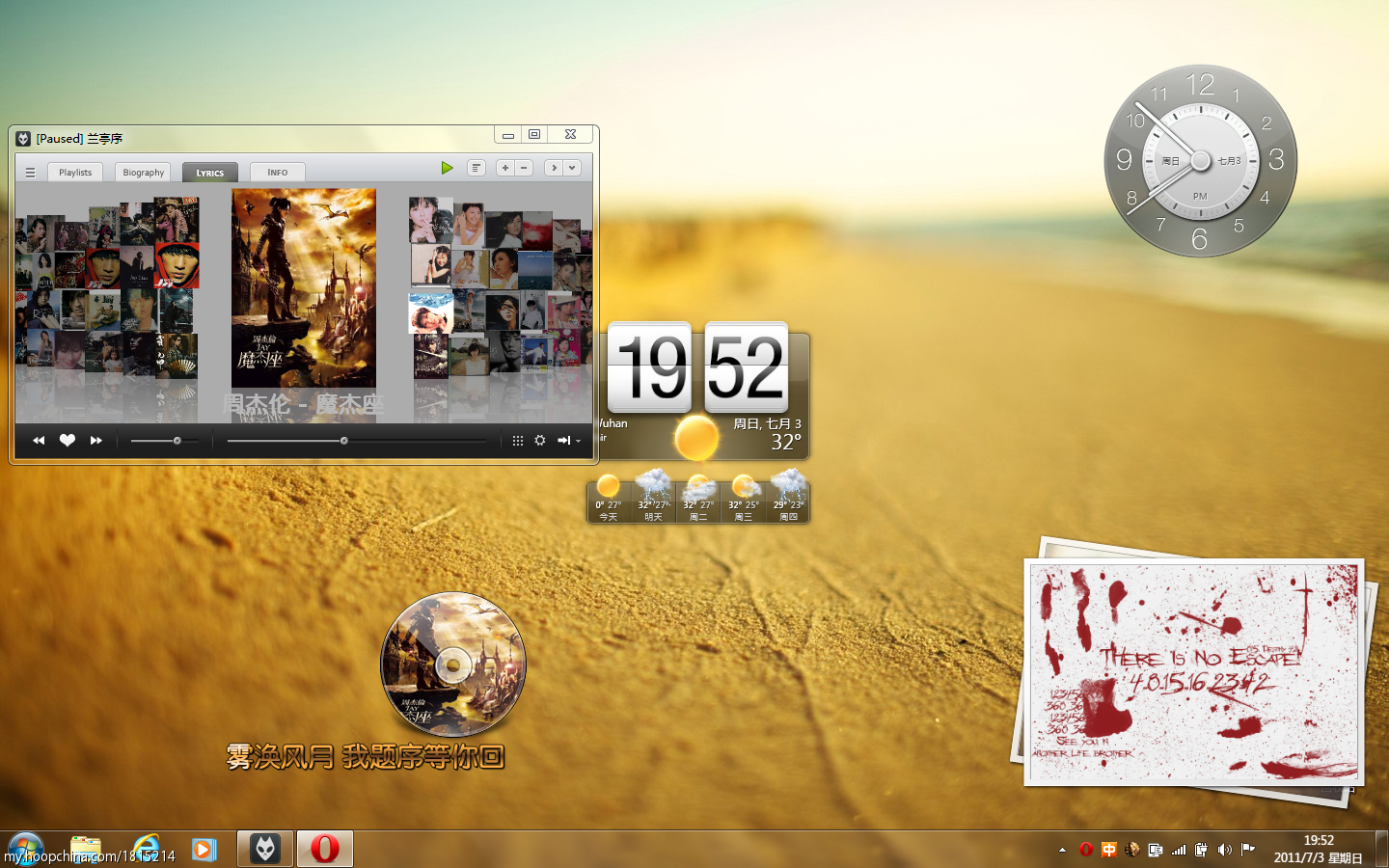Skip to previous track

[x=39, y=441]
